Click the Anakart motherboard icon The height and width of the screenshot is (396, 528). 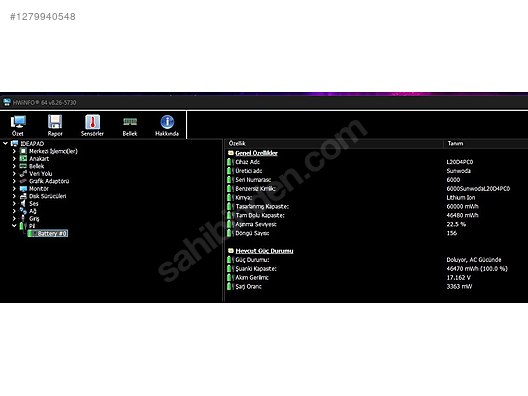pos(23,158)
